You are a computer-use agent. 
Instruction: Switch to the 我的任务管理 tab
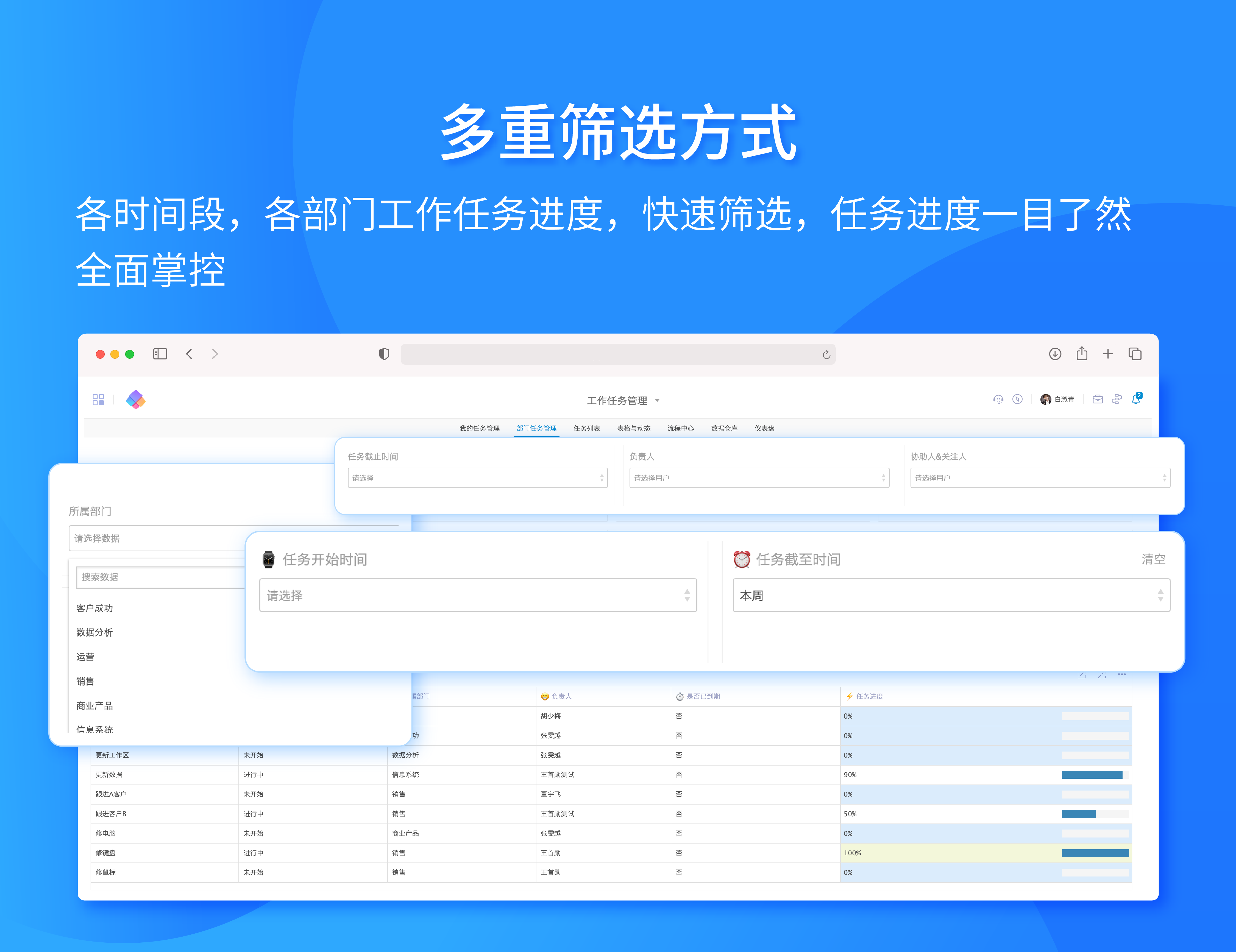479,428
